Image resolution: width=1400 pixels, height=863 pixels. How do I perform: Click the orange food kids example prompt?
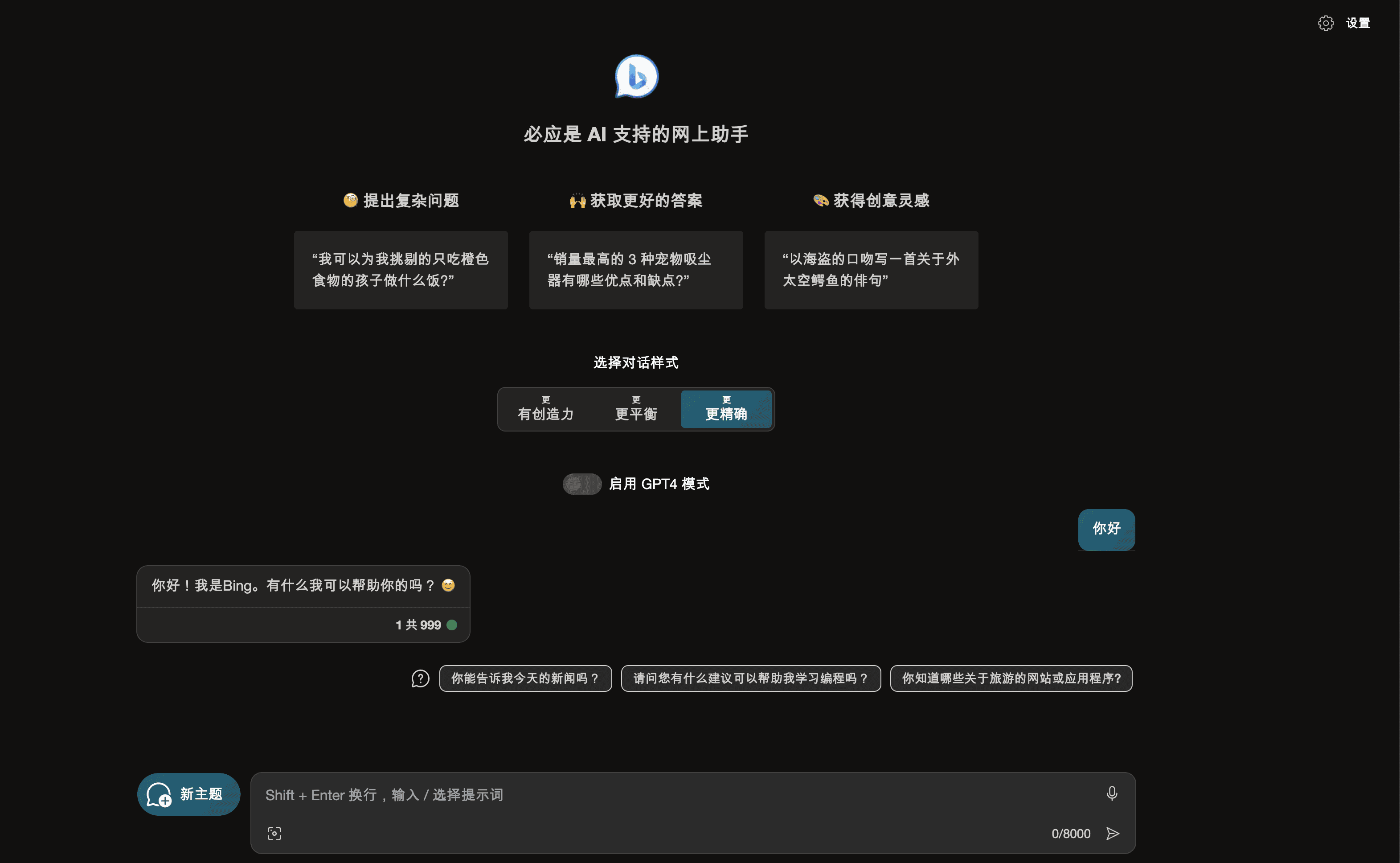coord(401,270)
